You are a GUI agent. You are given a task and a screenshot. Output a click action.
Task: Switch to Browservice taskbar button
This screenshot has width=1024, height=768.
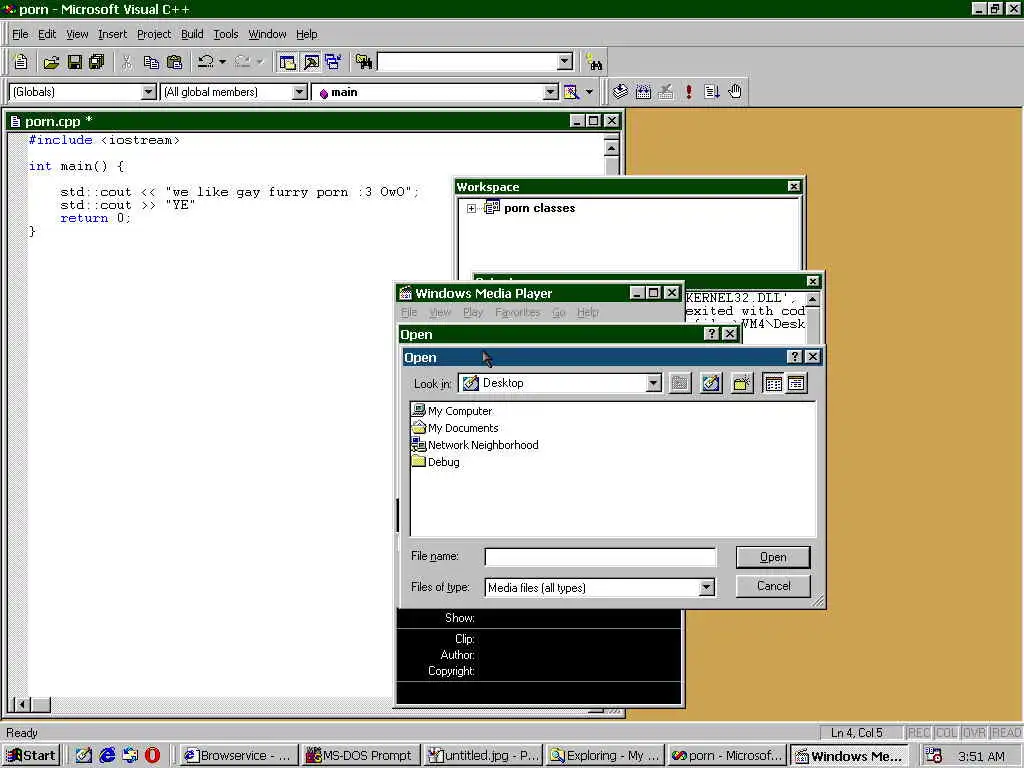click(x=238, y=756)
